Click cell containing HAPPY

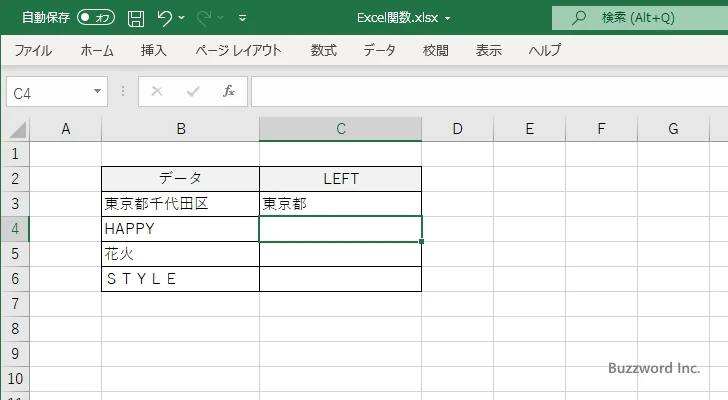tap(181, 229)
